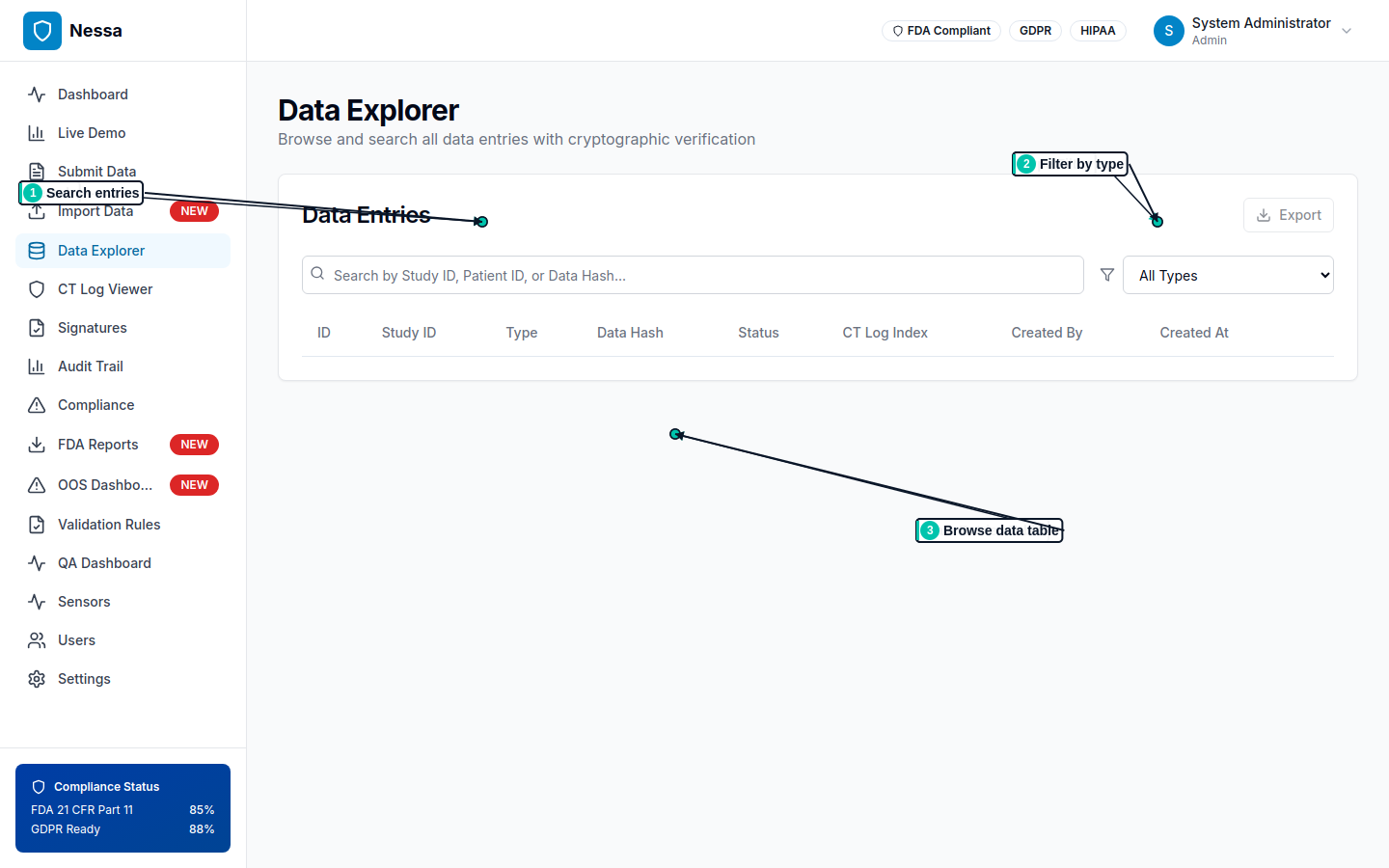
Task: Click the Audit Trail chart icon
Action: [36, 366]
